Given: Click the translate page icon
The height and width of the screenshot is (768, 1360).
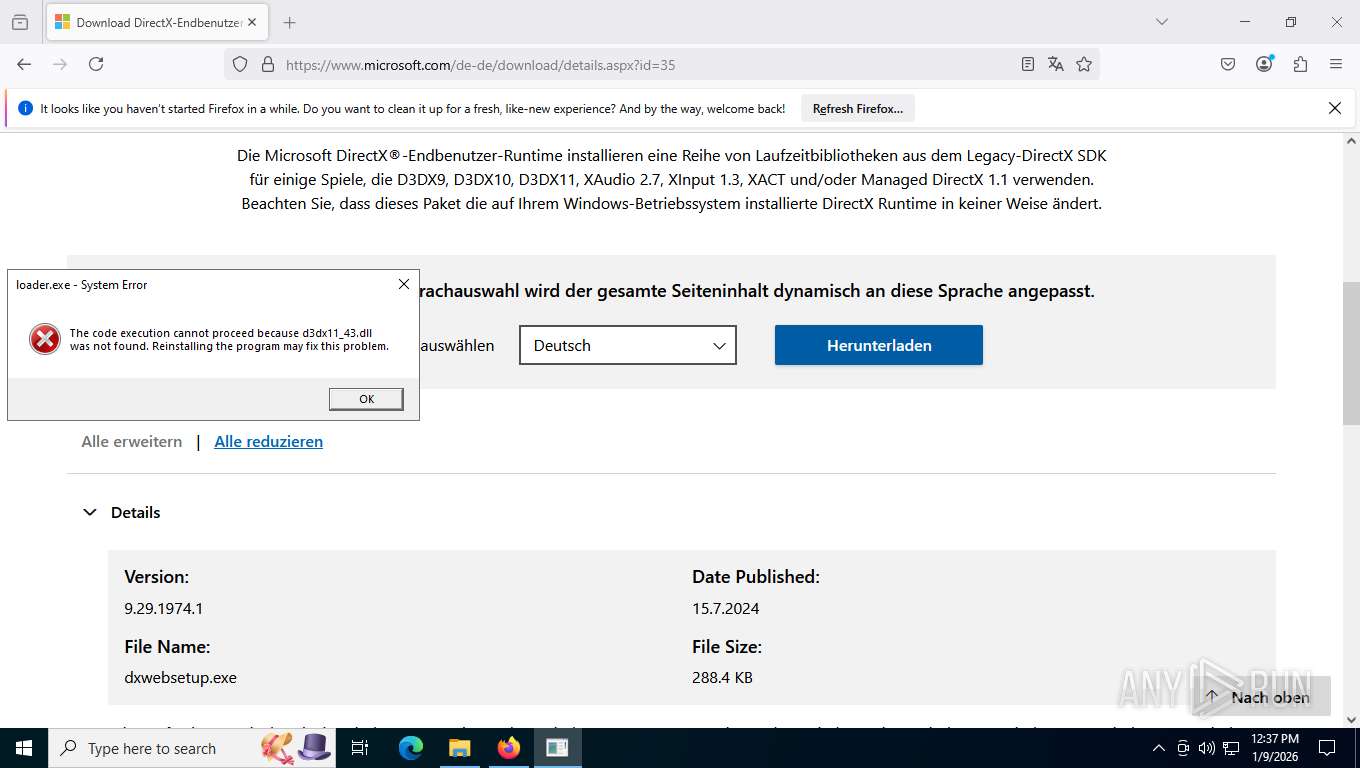Looking at the screenshot, I should [1055, 64].
